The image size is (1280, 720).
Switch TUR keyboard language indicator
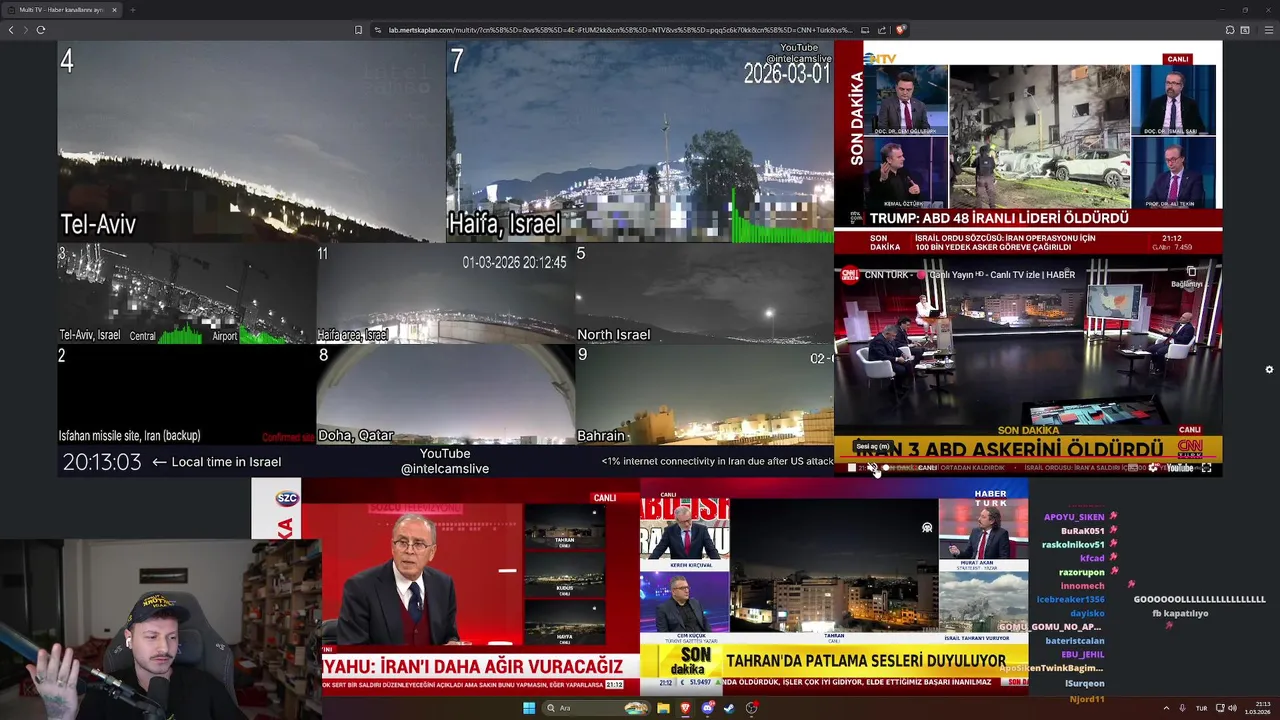[x=1201, y=708]
